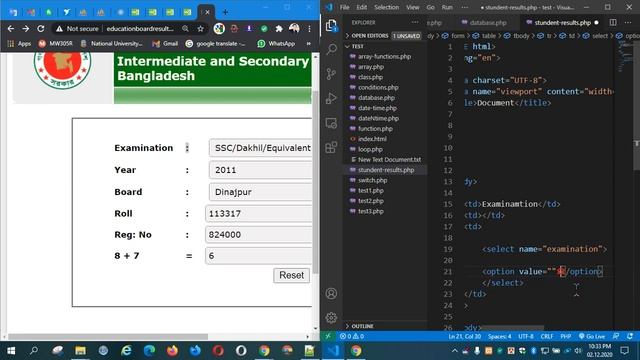The image size is (640, 360).
Task: Open the Chrome extensions puzzle icon
Action: point(279,29)
